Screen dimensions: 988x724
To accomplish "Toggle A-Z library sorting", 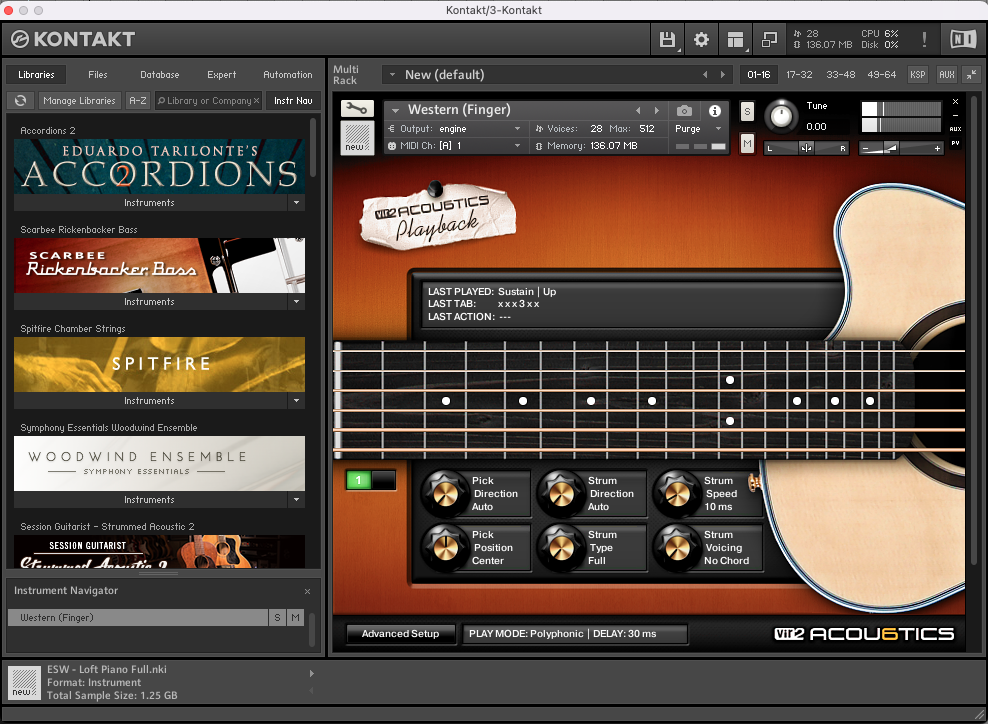I will coord(138,101).
